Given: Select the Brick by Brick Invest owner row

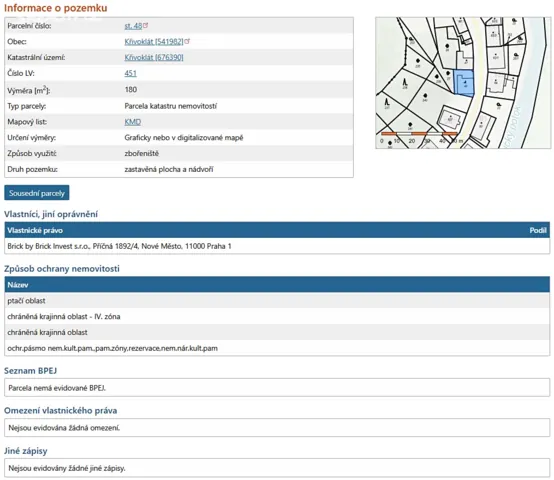Looking at the screenshot, I should (277, 246).
